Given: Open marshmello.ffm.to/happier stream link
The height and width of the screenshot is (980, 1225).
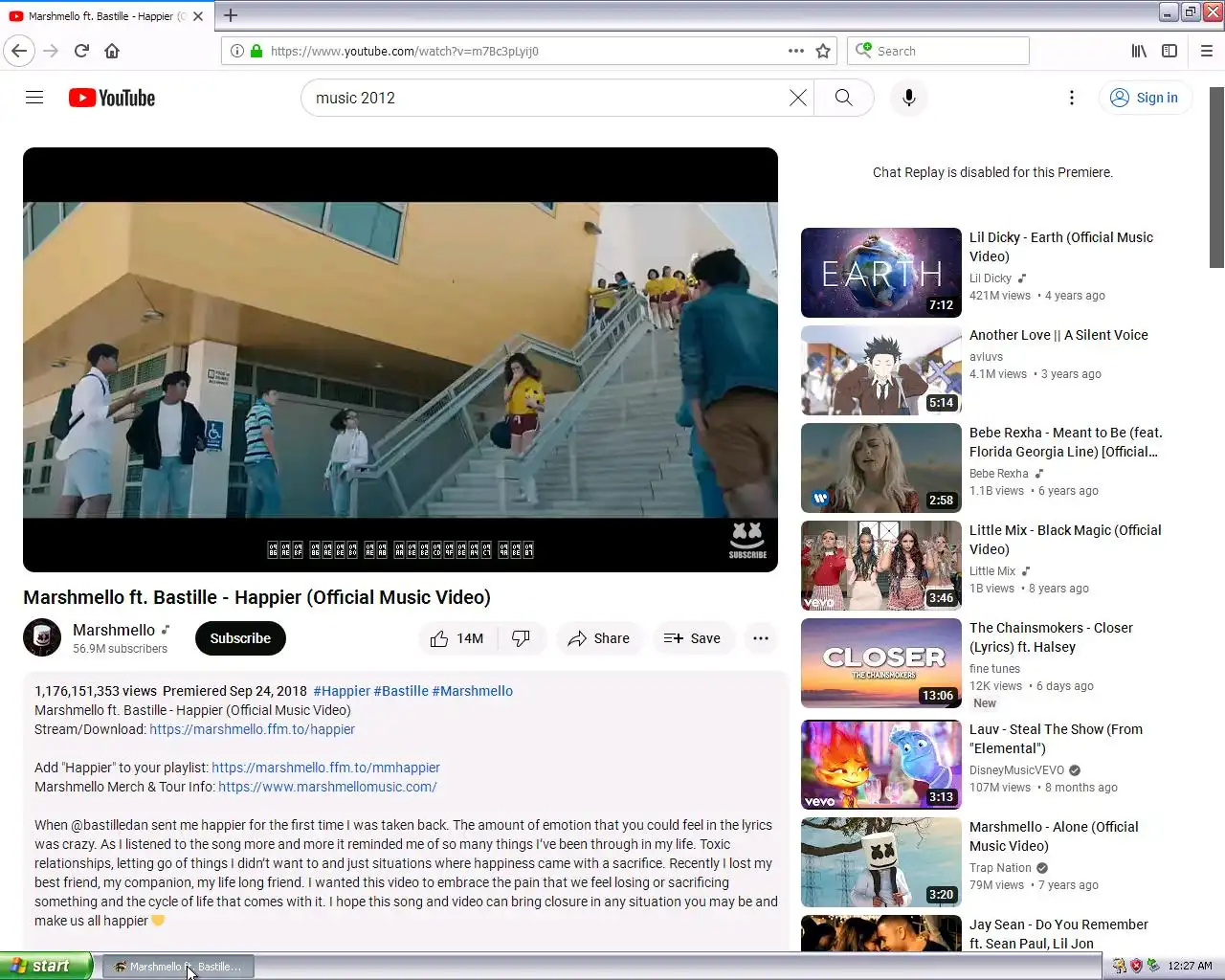Looking at the screenshot, I should 252,729.
